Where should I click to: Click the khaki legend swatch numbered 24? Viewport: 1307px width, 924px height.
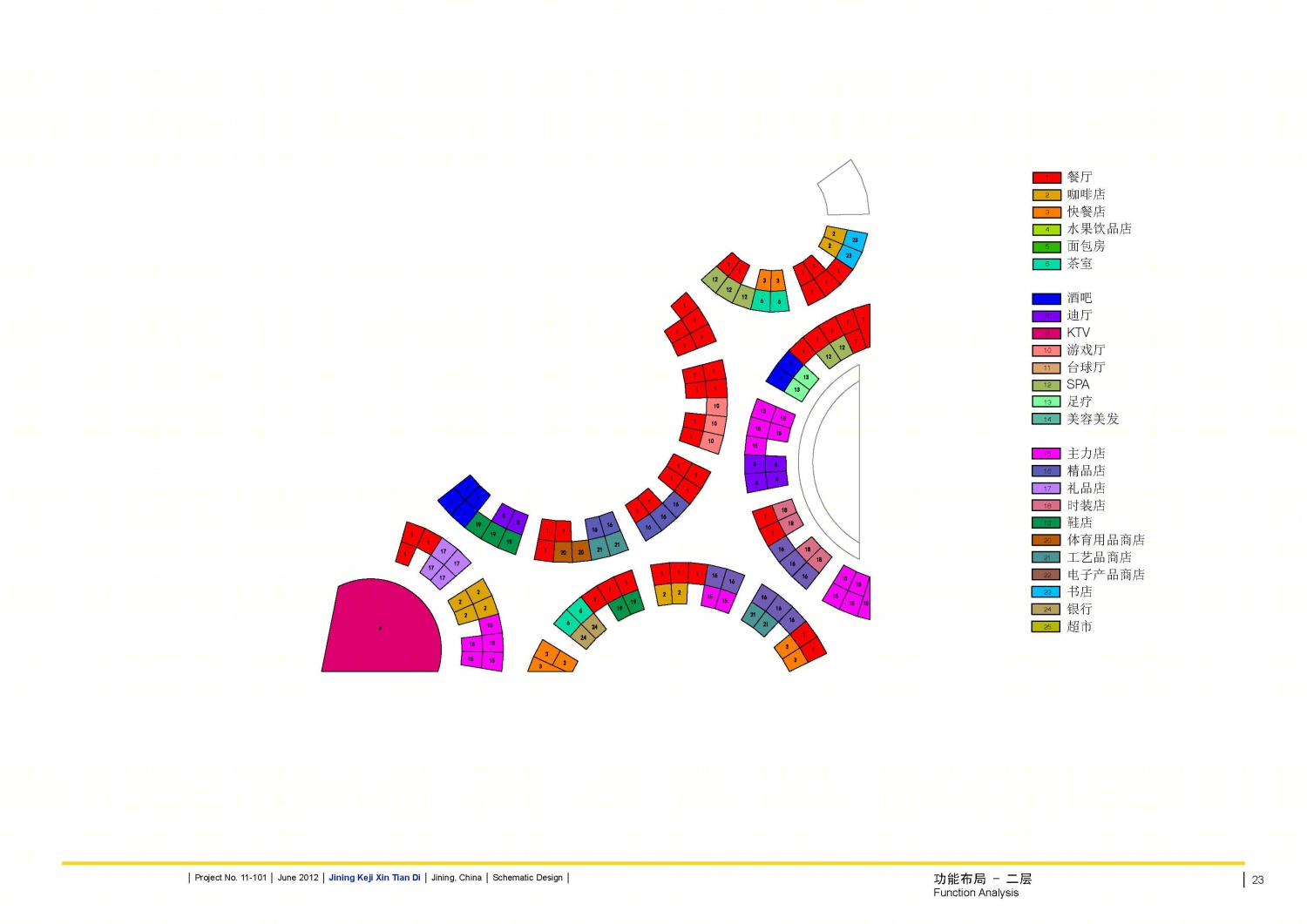click(x=1046, y=610)
